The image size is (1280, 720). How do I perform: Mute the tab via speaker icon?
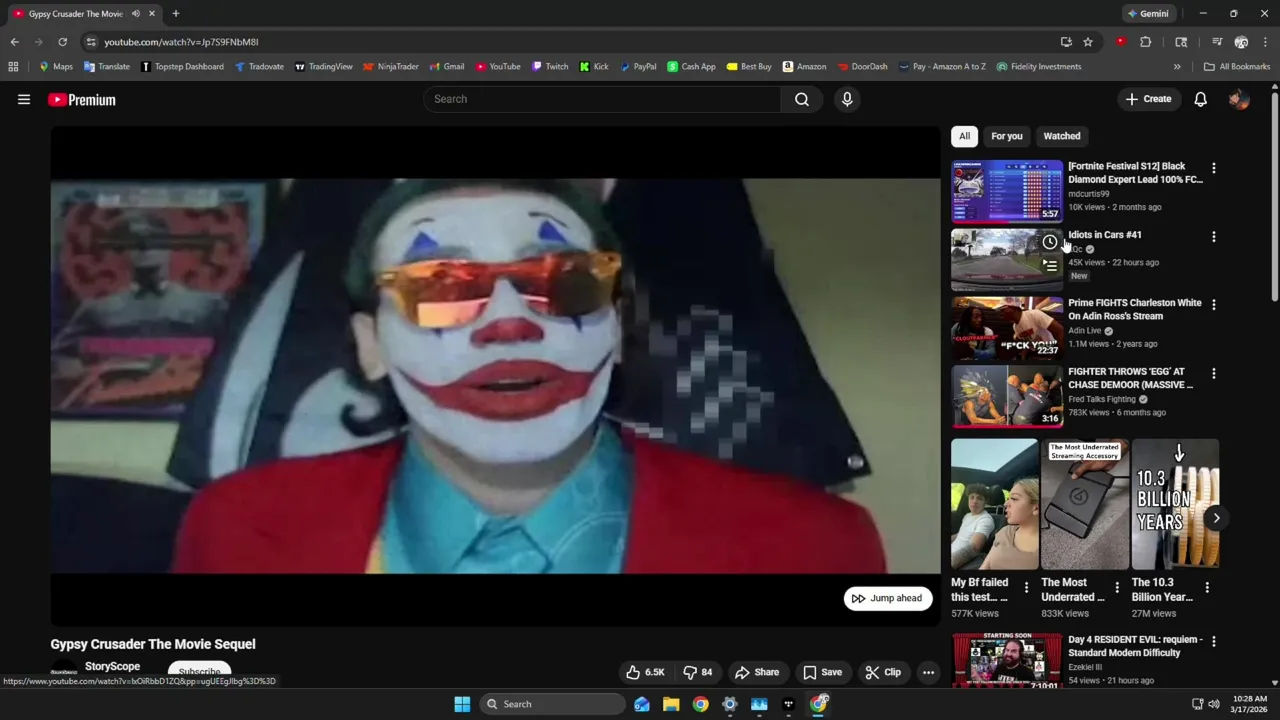coord(136,14)
